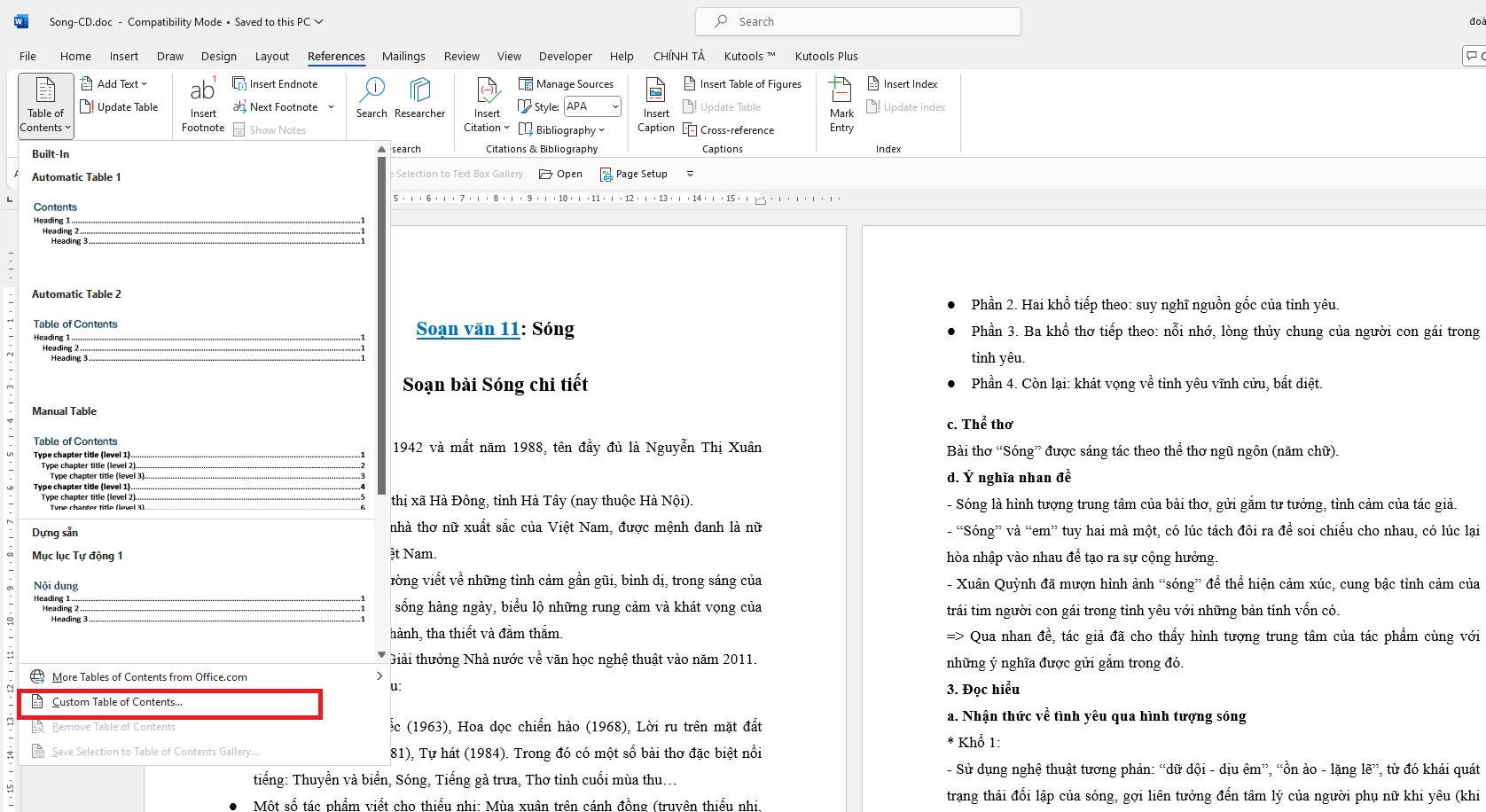Switch to the Home tab
Viewport: 1486px width, 812px height.
click(75, 56)
